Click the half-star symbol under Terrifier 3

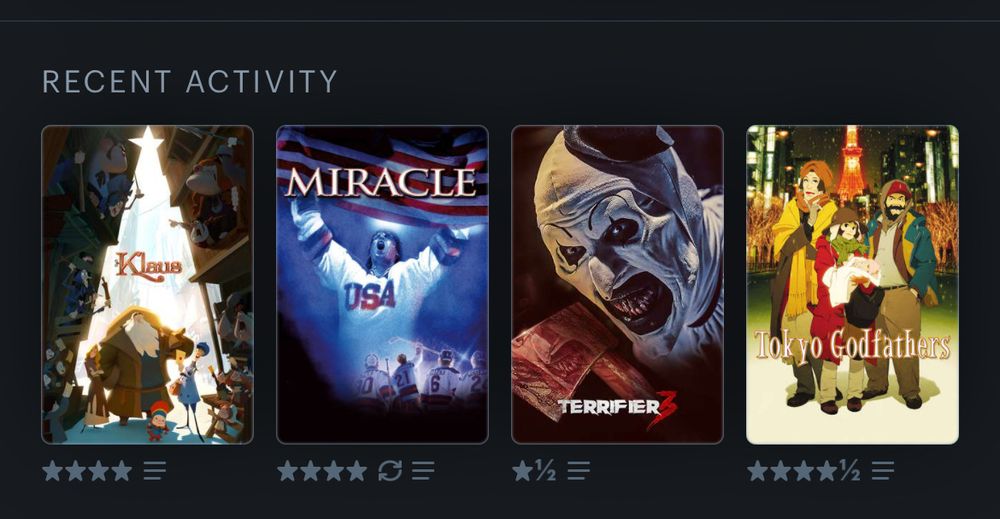click(545, 471)
